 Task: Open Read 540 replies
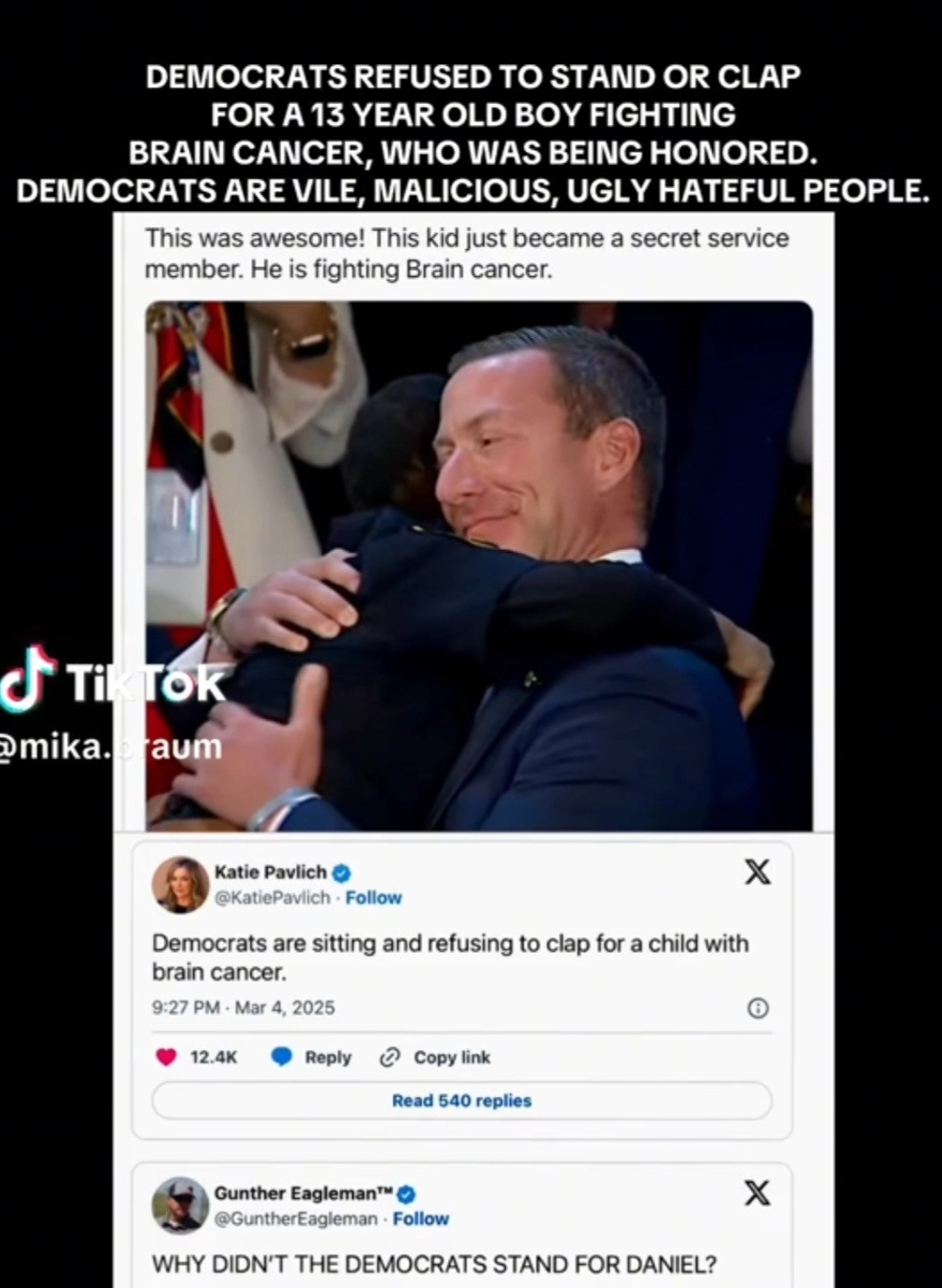click(x=462, y=1101)
